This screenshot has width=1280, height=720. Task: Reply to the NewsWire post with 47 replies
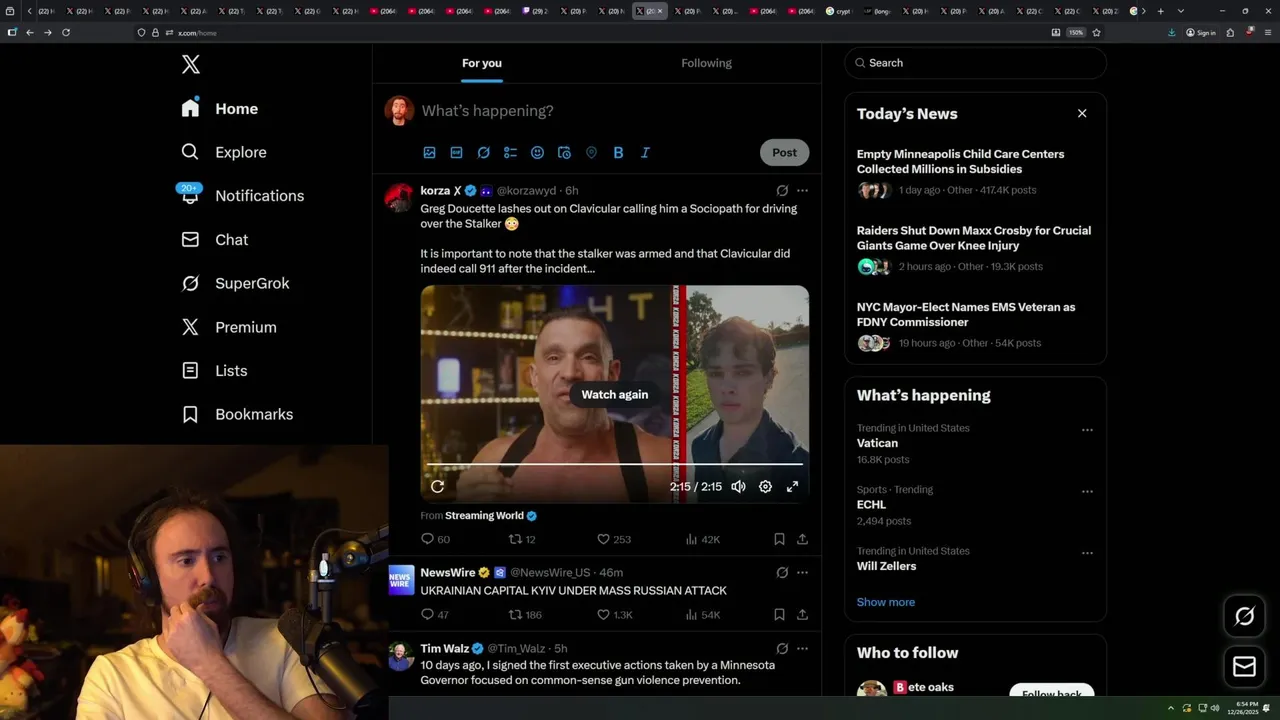point(435,615)
